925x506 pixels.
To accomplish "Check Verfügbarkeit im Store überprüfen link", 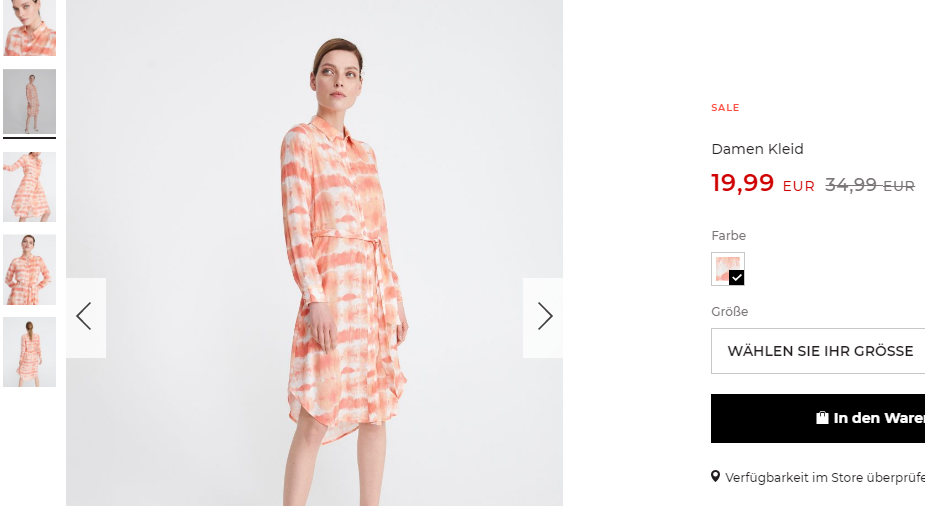I will point(825,477).
